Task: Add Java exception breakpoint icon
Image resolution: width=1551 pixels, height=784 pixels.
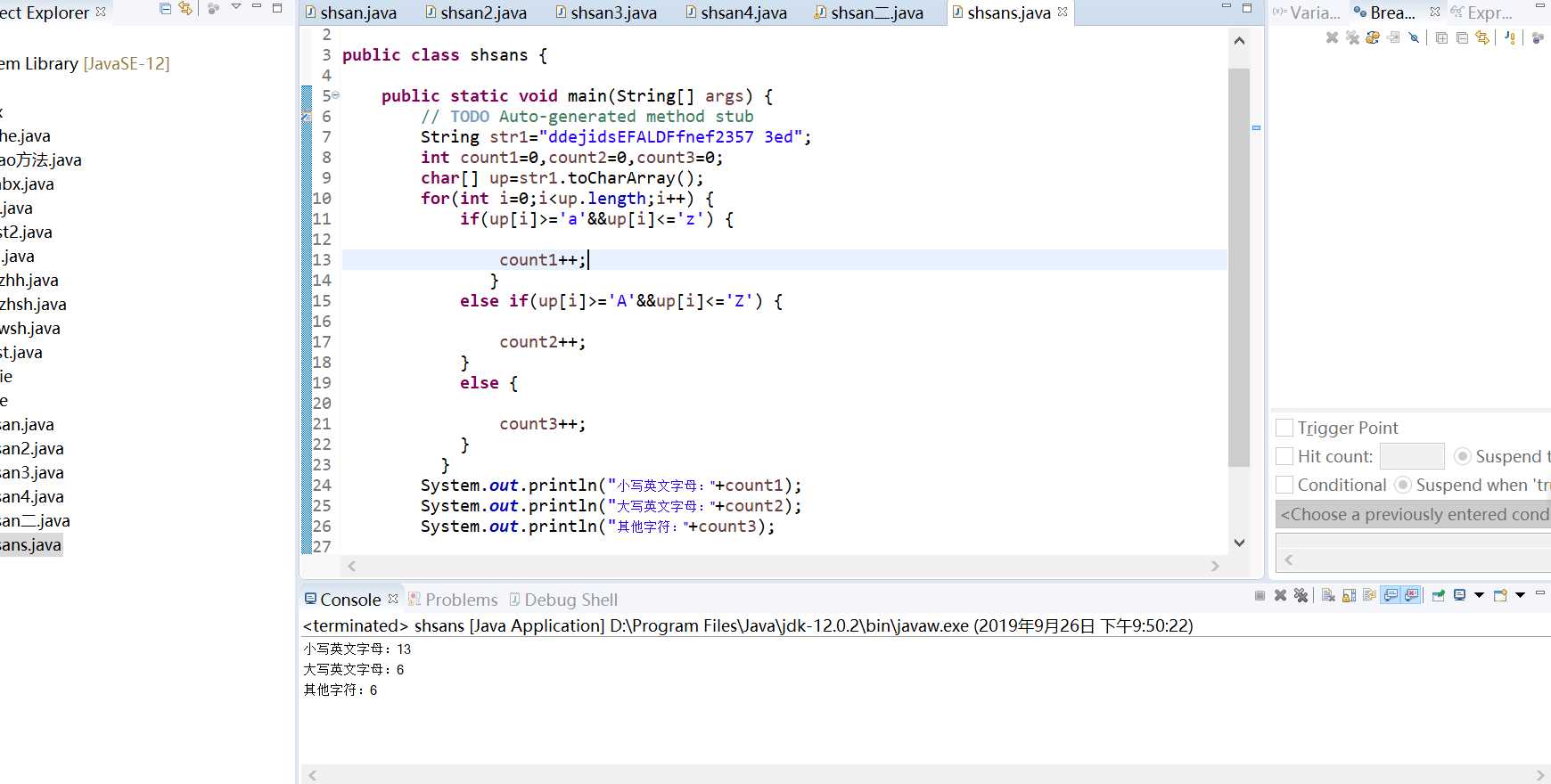Action: [1510, 37]
